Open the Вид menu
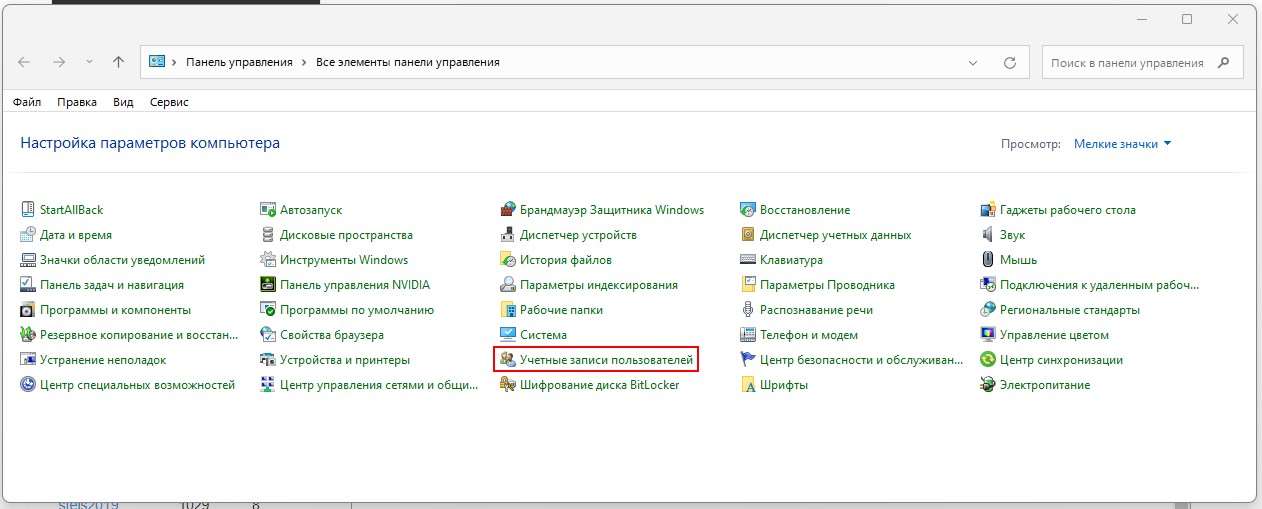This screenshot has width=1262, height=509. coord(123,102)
